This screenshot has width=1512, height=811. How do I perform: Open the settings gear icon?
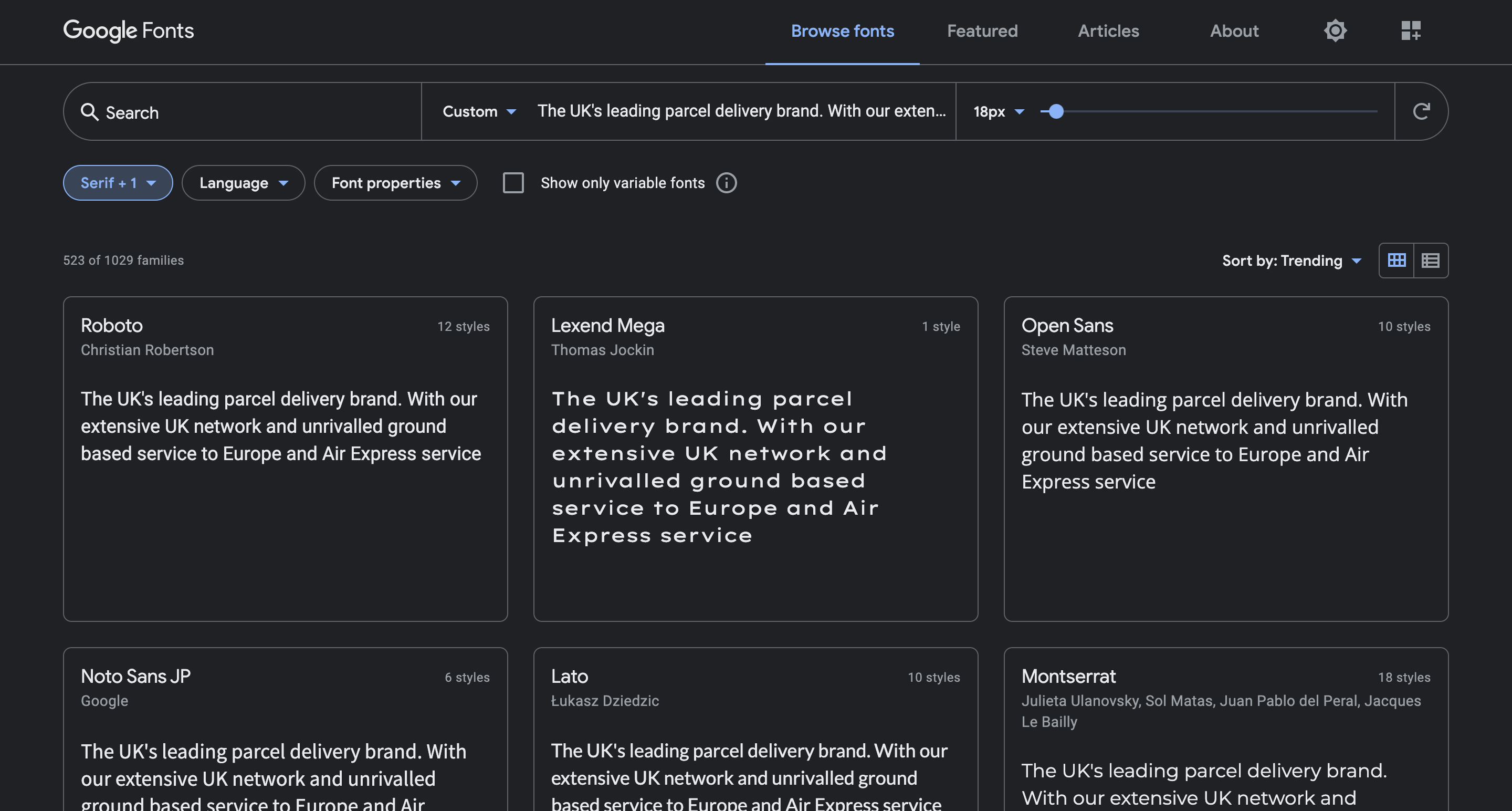coord(1335,30)
